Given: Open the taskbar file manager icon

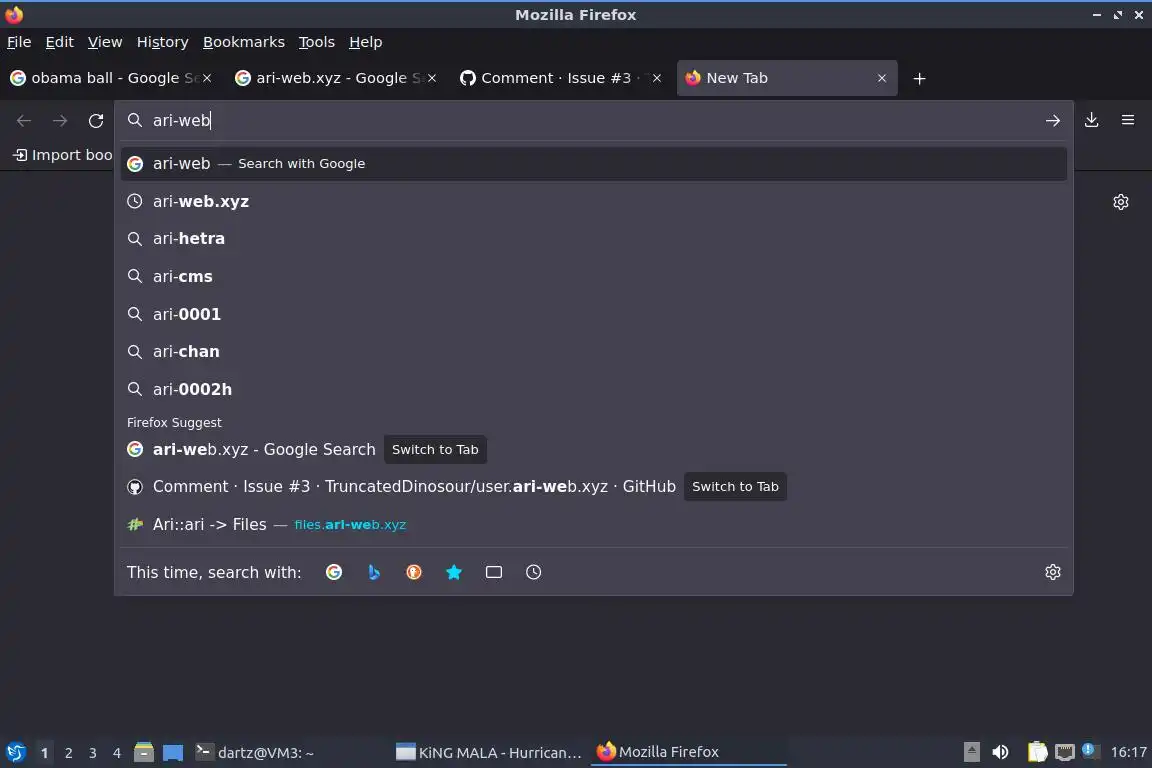Looking at the screenshot, I should pyautogui.click(x=144, y=752).
